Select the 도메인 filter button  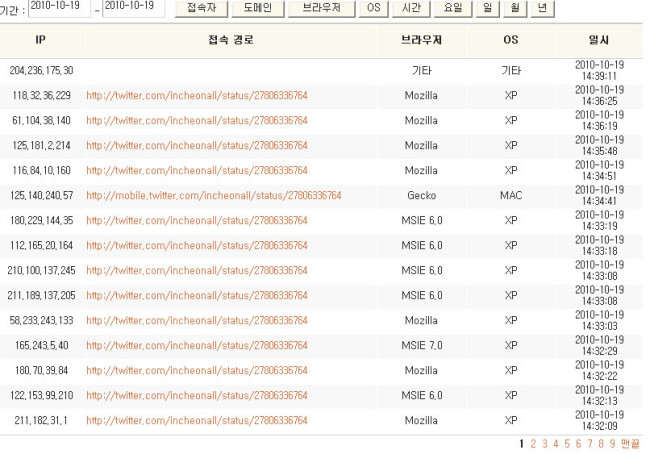pyautogui.click(x=257, y=8)
